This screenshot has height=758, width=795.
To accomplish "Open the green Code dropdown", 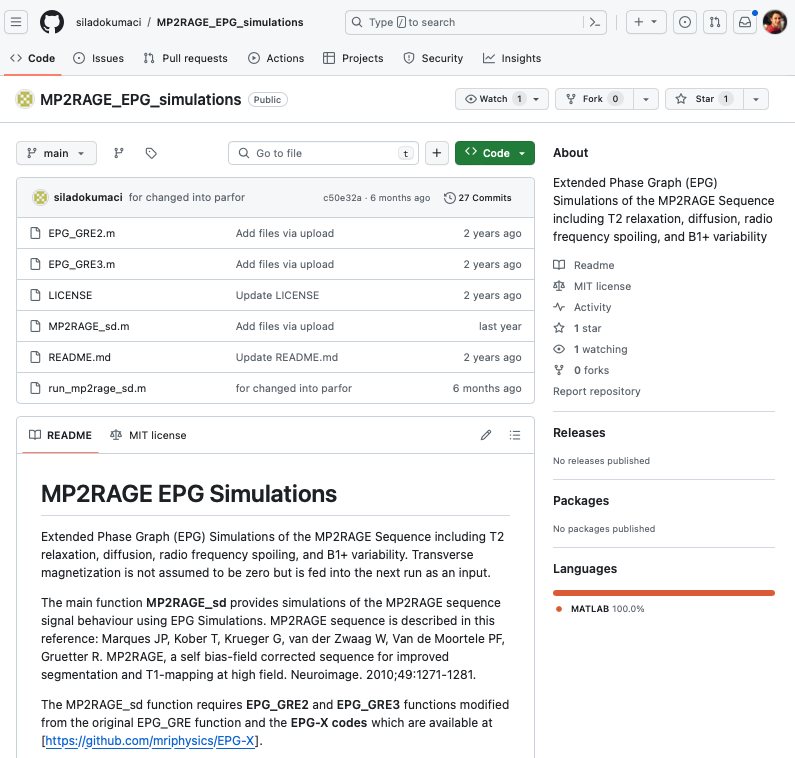I will [x=495, y=153].
